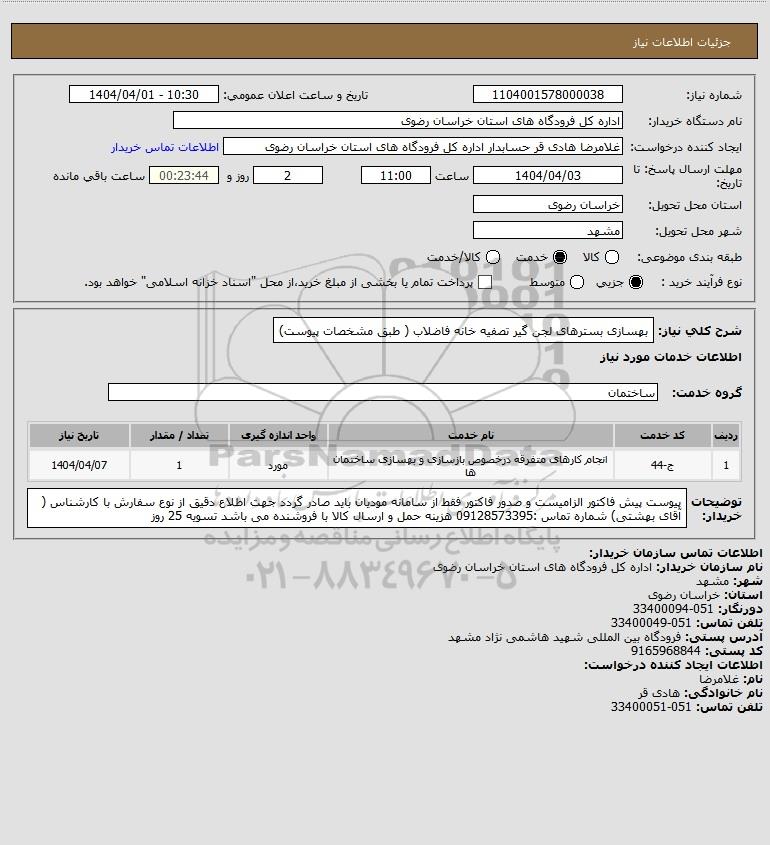The height and width of the screenshot is (845, 770).
Task: Toggle the اسناد خزانه اسلامی payment checkbox
Action: 485,282
